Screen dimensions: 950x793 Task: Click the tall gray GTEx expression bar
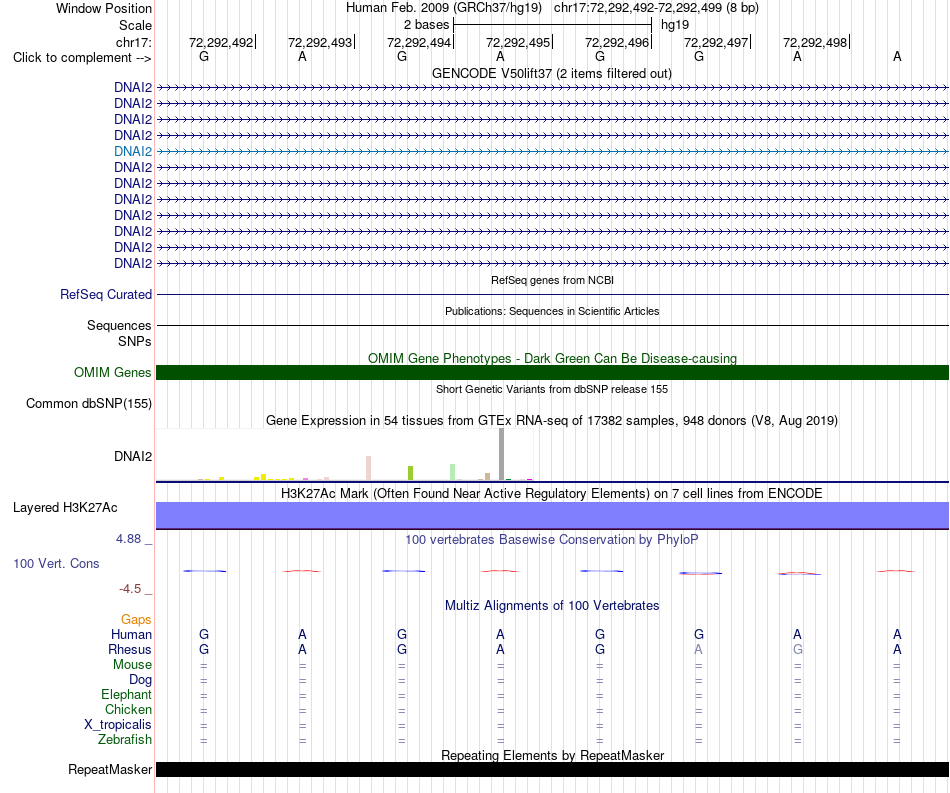(501, 454)
